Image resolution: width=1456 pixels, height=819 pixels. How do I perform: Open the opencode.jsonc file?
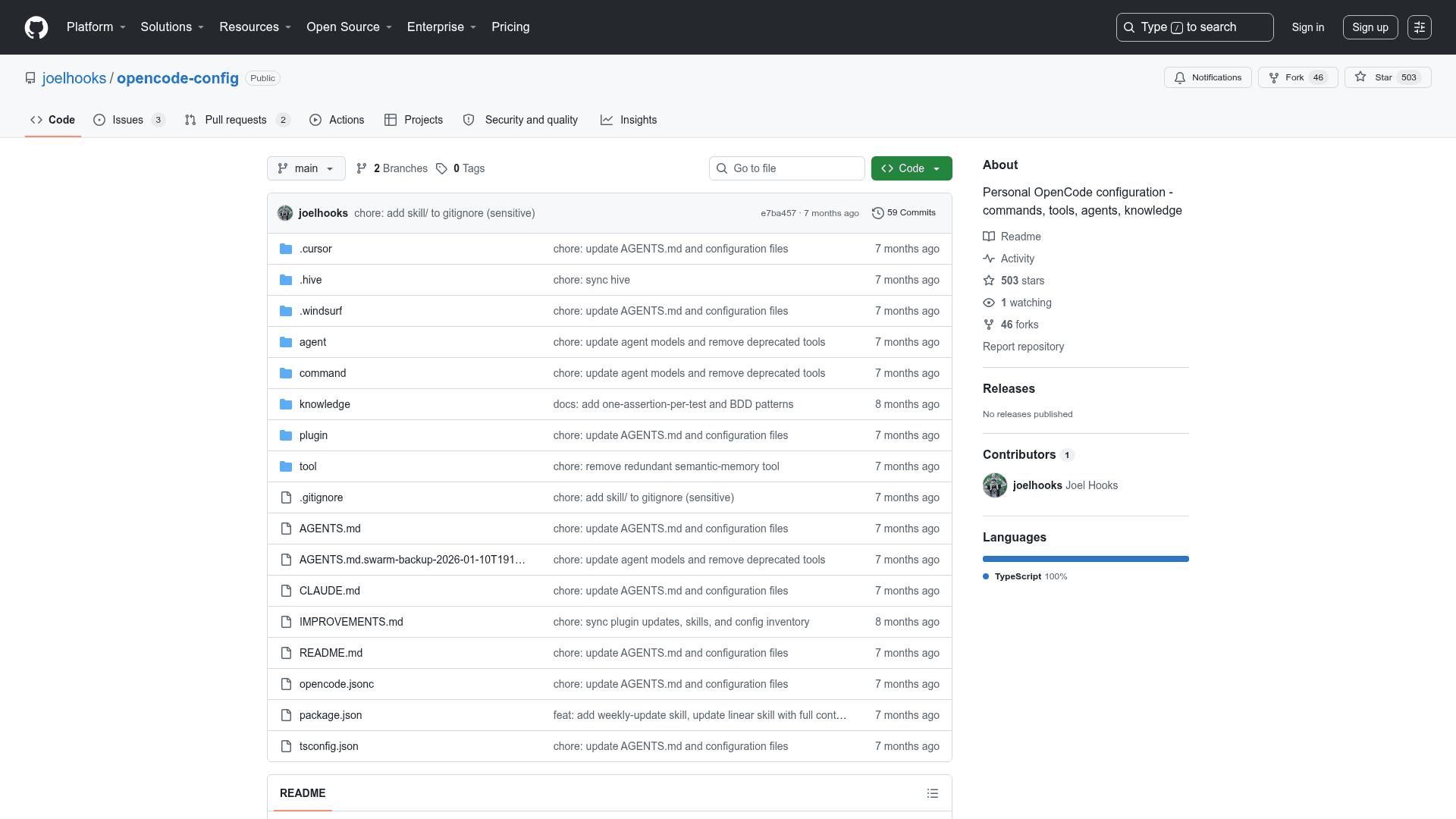[x=337, y=684]
